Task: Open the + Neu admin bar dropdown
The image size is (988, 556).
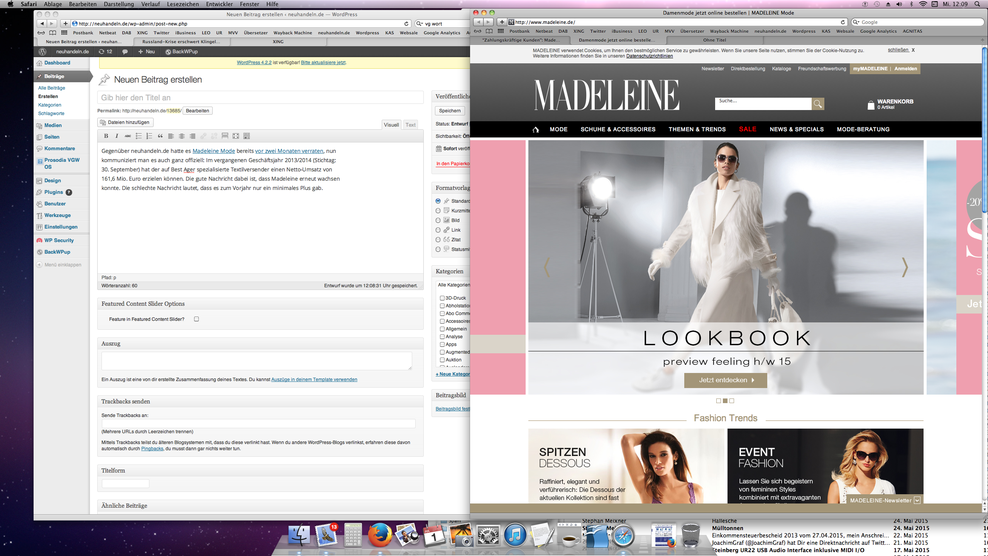Action: pos(146,52)
